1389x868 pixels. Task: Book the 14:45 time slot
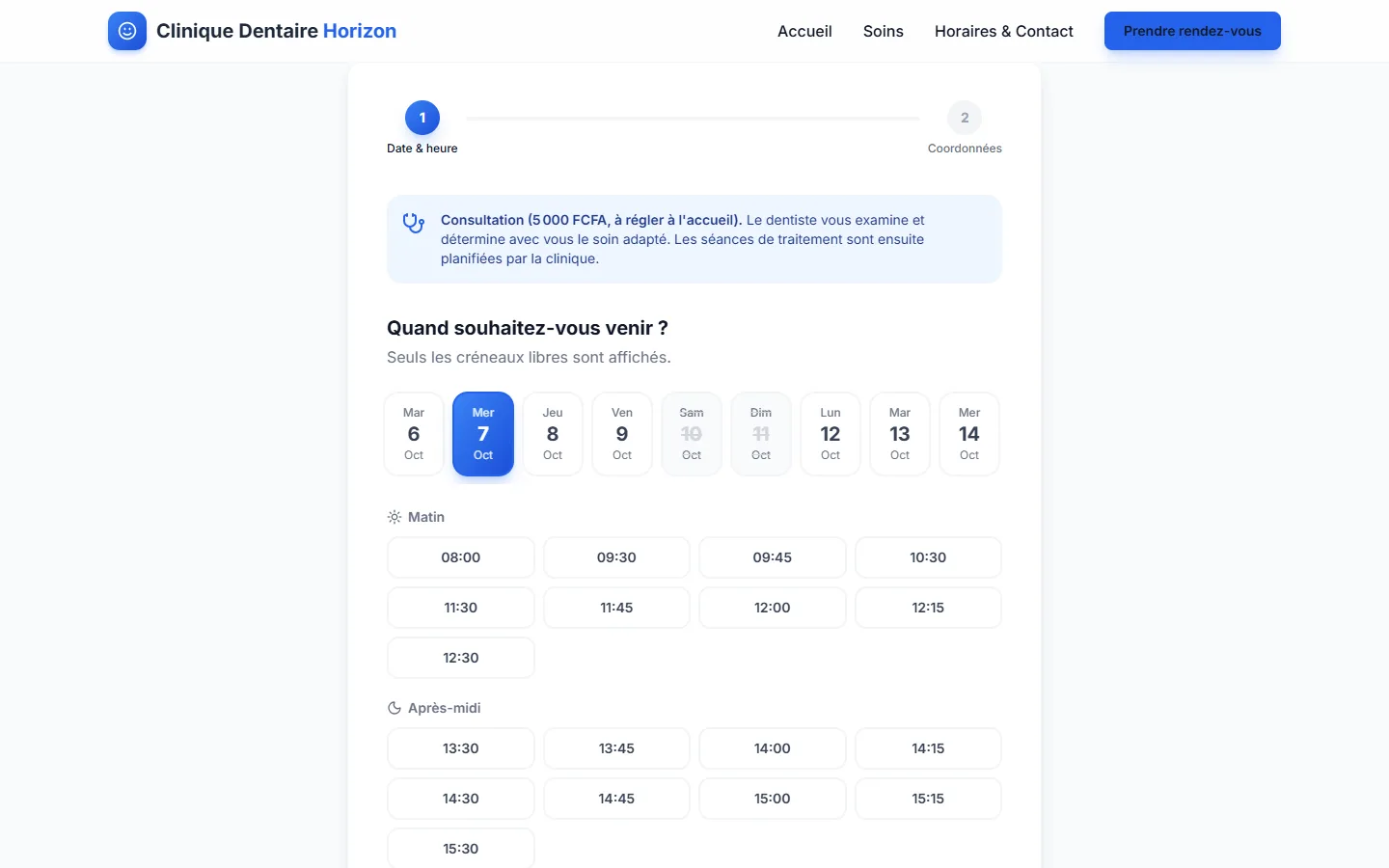(x=616, y=799)
